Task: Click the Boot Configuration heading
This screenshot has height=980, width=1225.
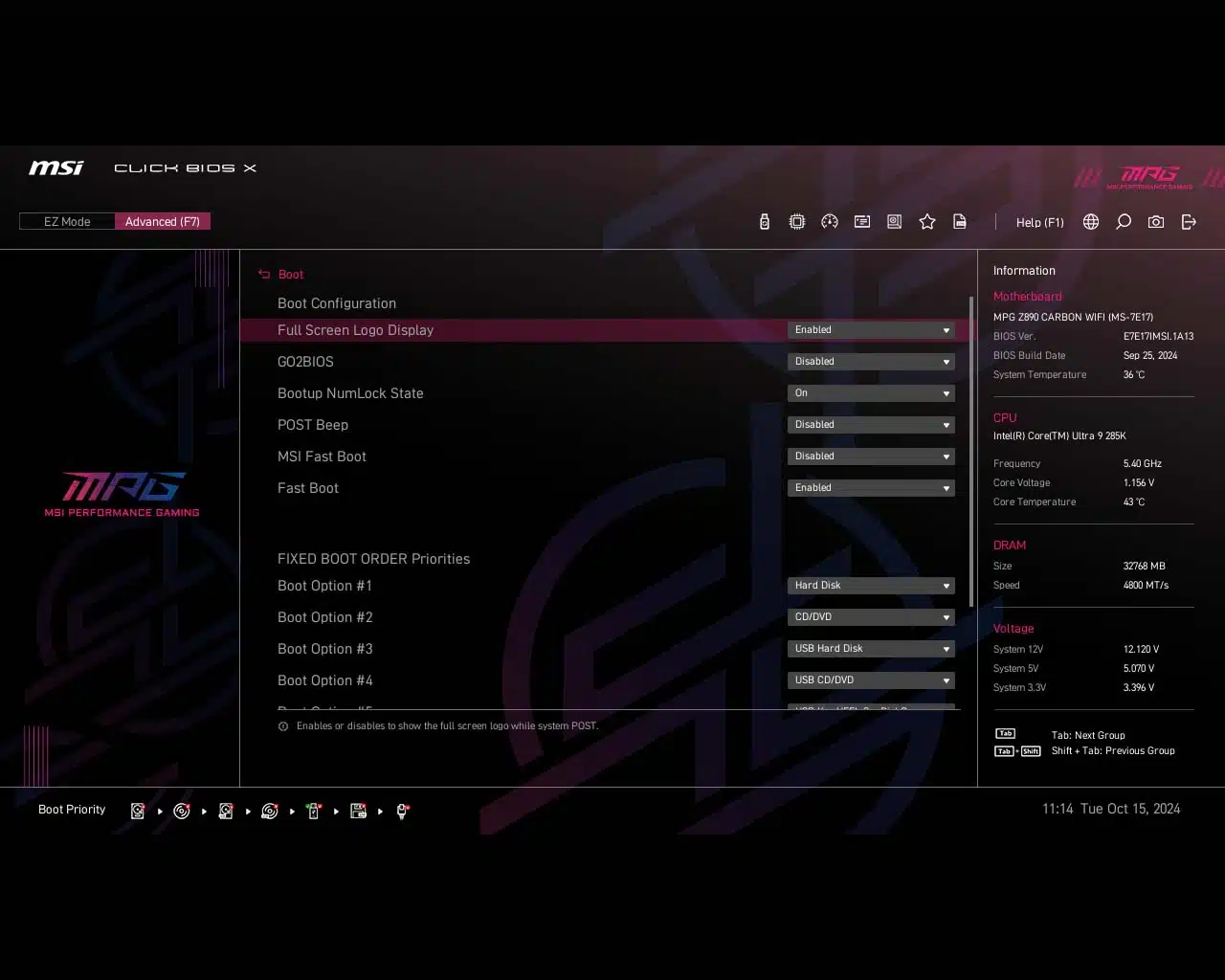Action: pos(337,303)
